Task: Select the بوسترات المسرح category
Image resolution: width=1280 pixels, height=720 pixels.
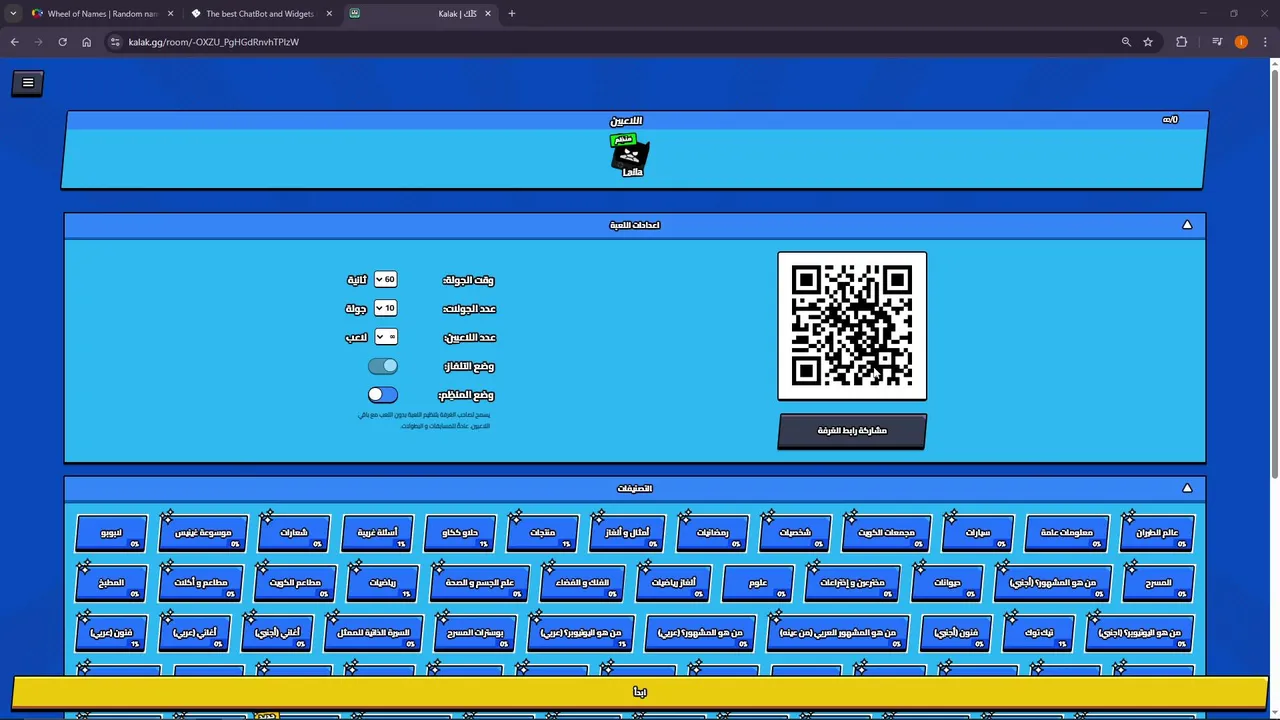Action: pyautogui.click(x=475, y=633)
